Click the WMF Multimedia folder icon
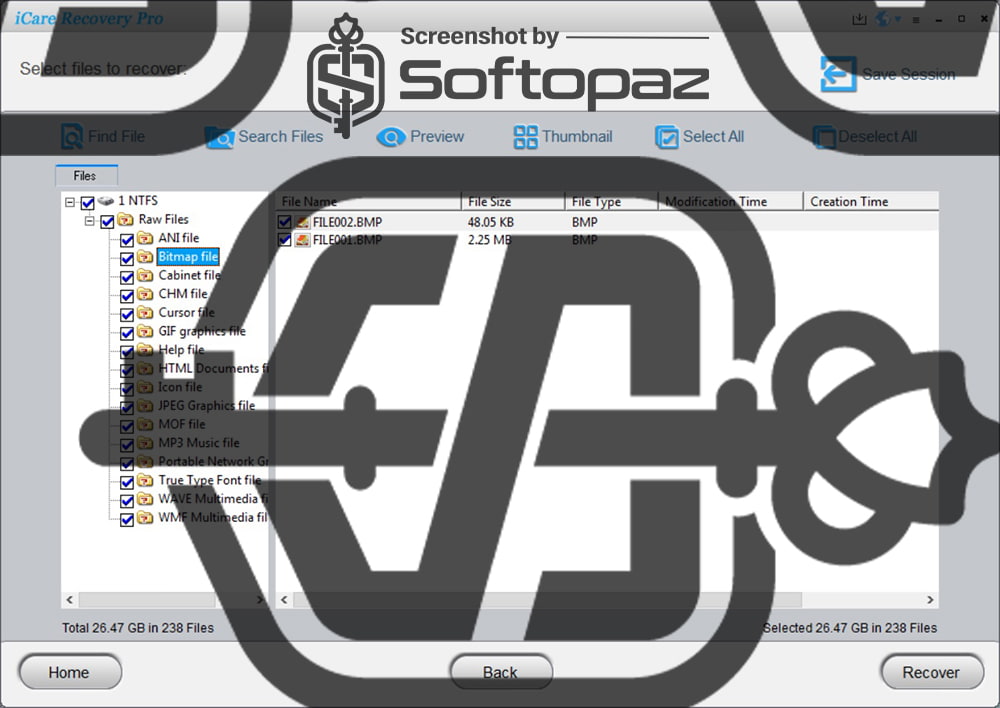The width and height of the screenshot is (1000, 708). click(145, 517)
